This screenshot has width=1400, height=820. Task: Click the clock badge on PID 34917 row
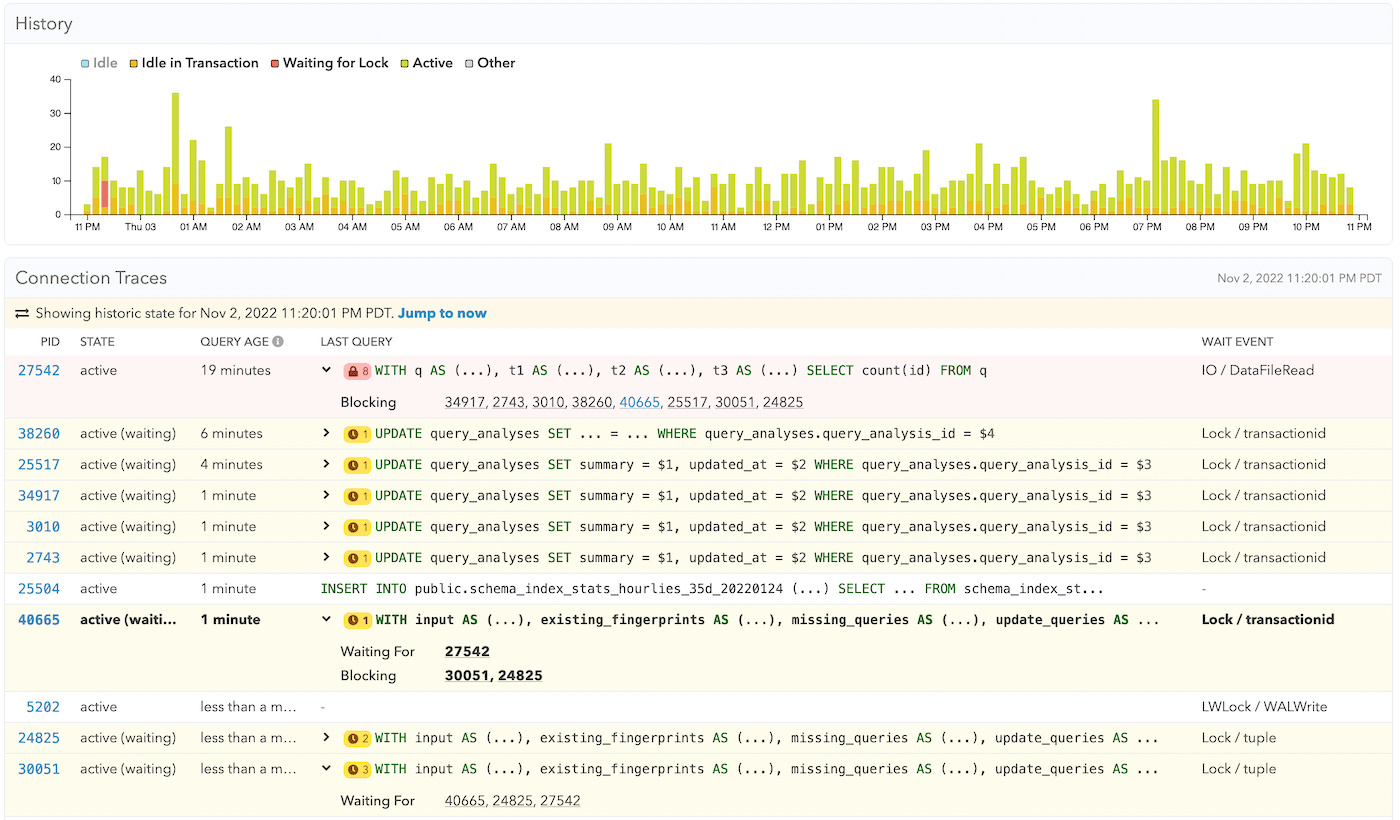click(x=357, y=496)
